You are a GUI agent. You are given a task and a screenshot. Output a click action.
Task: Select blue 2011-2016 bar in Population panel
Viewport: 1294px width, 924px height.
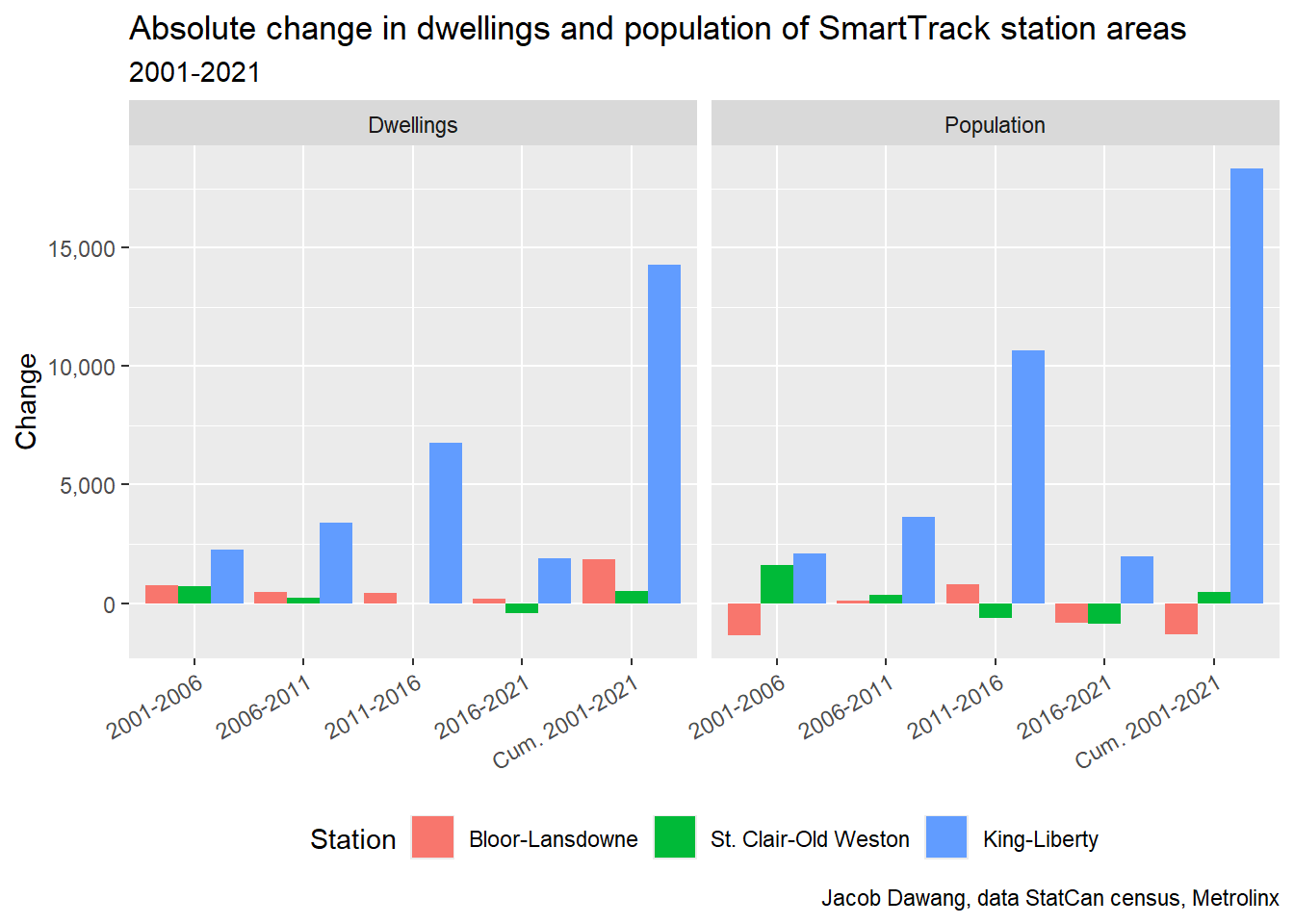point(1027,476)
